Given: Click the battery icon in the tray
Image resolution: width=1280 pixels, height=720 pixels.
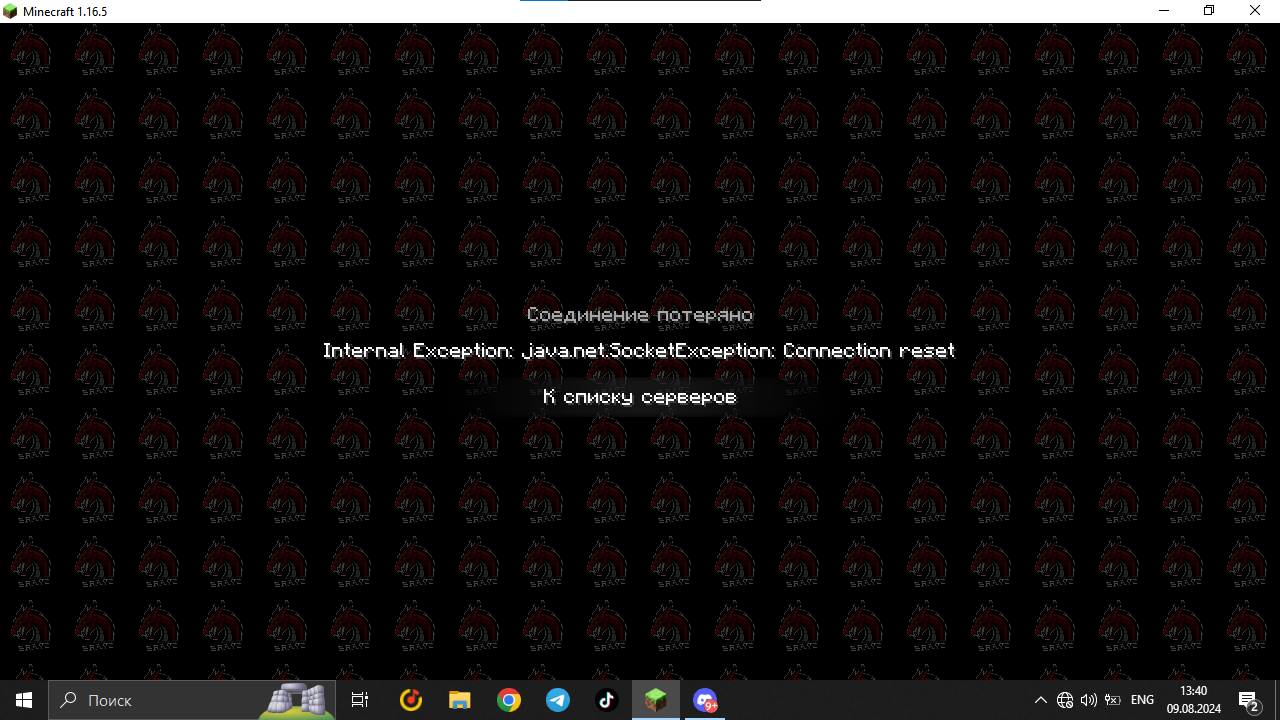Looking at the screenshot, I should (1112, 700).
